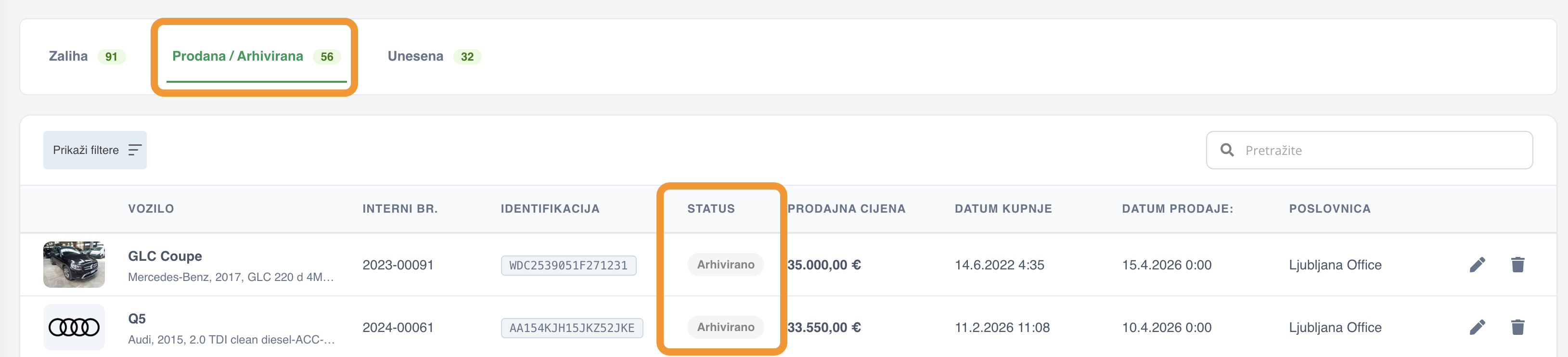
Task: Switch to the Zaliha tab
Action: tap(87, 57)
